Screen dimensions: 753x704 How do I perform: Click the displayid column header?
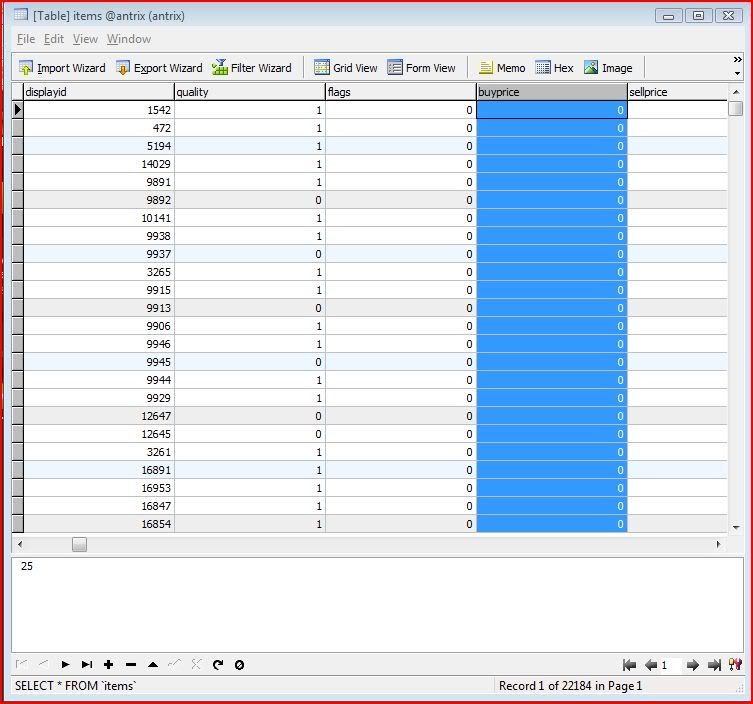[99, 92]
